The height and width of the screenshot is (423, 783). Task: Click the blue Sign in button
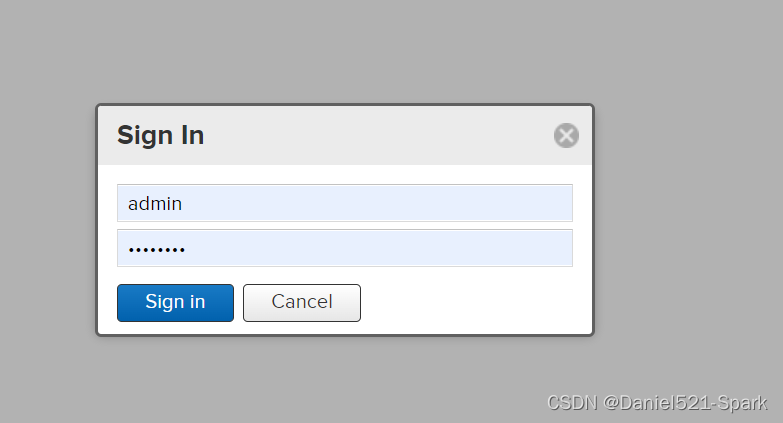[175, 302]
